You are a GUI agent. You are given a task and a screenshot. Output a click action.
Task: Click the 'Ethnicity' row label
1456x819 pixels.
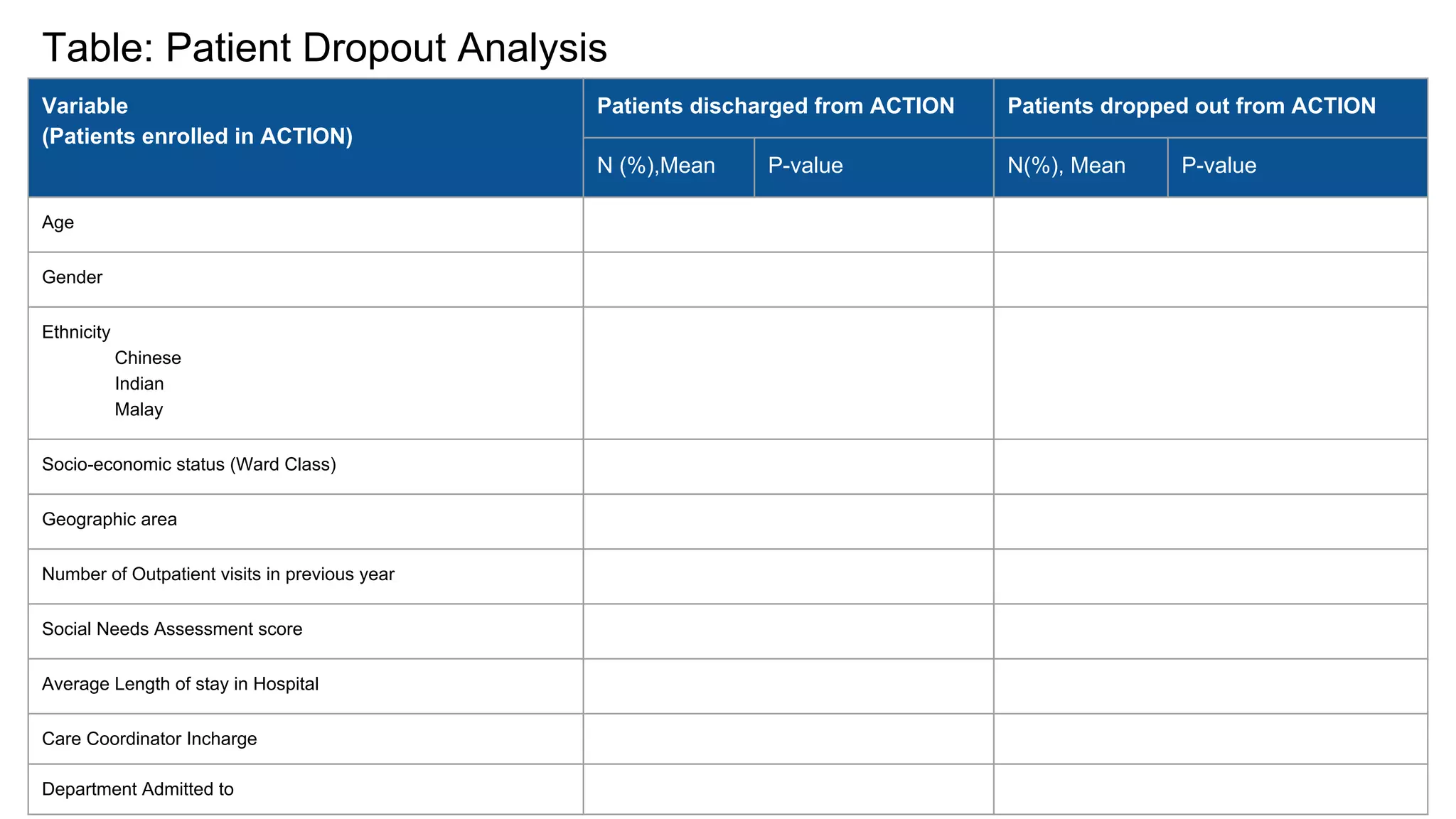point(77,333)
